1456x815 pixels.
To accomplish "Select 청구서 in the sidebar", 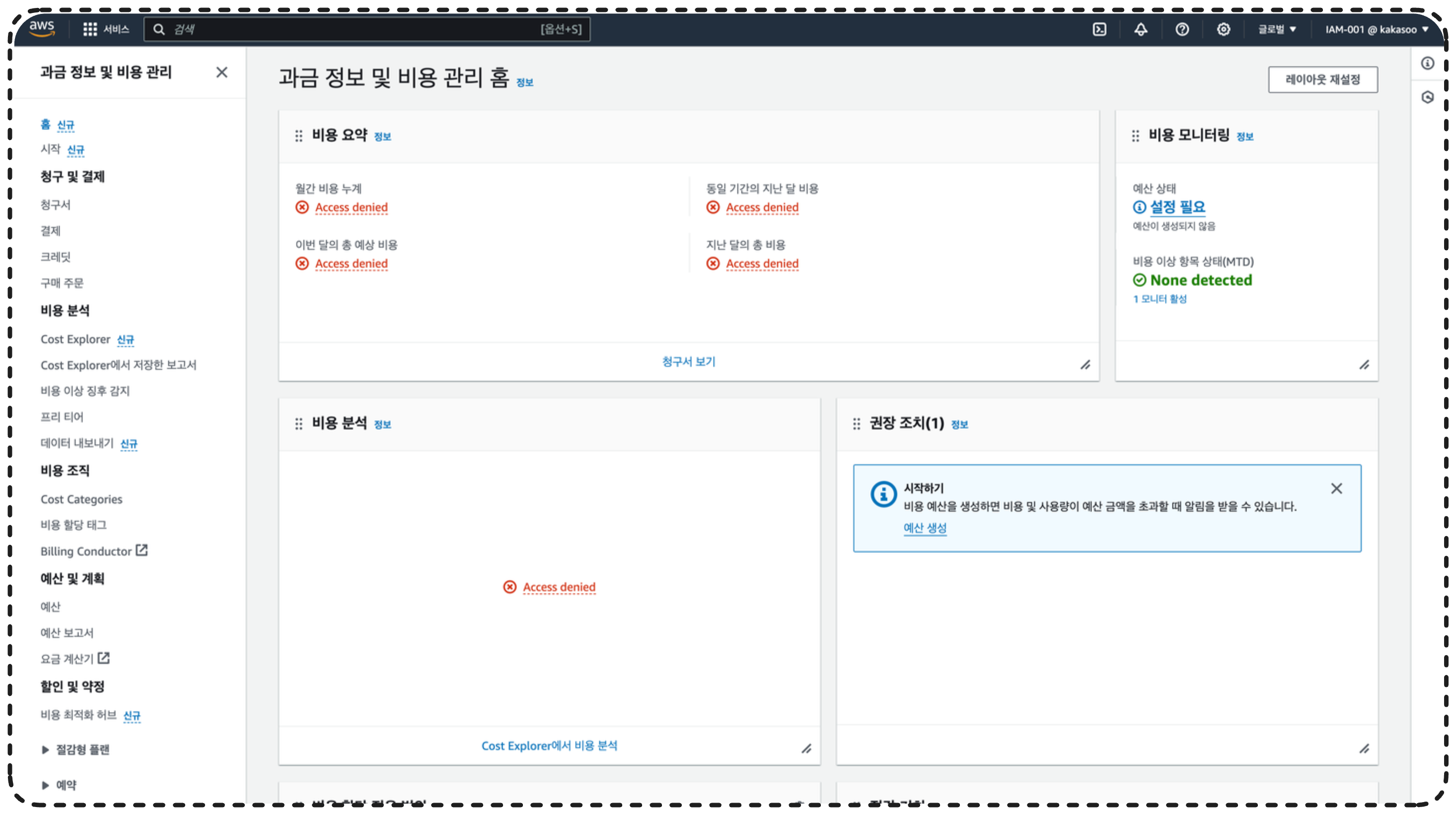I will coord(56,204).
